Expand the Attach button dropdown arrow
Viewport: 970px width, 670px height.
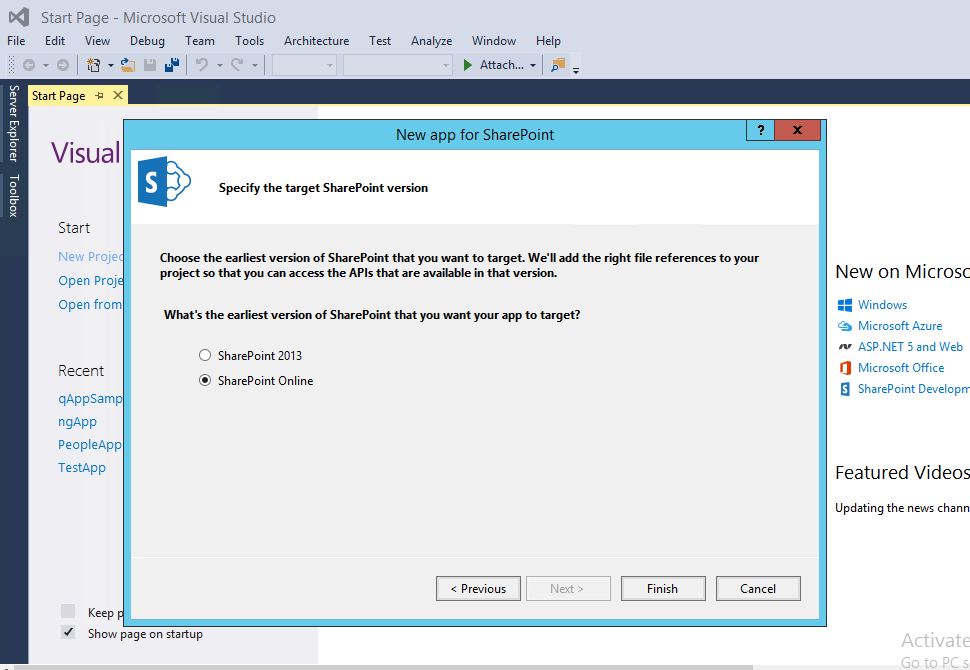[533, 65]
